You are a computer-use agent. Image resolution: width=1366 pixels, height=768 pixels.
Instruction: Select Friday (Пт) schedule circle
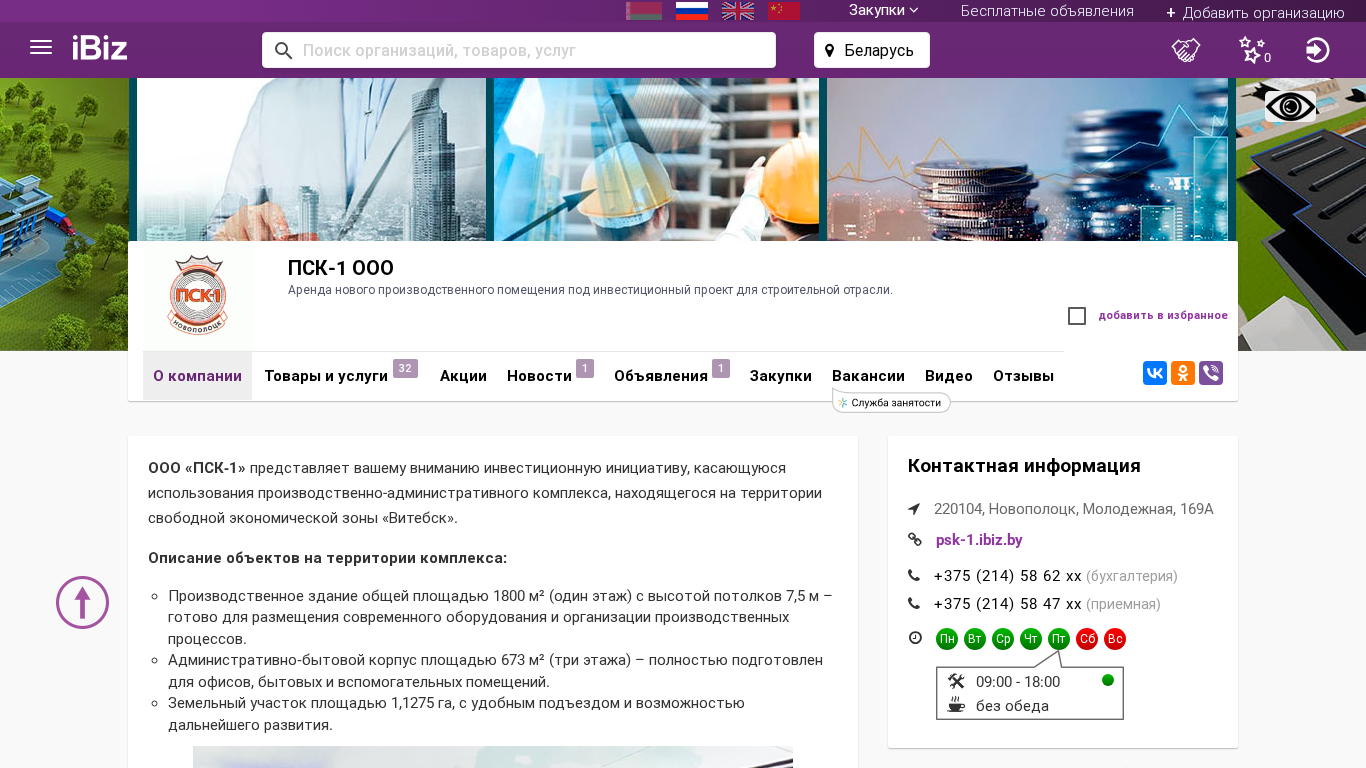[x=1059, y=639]
